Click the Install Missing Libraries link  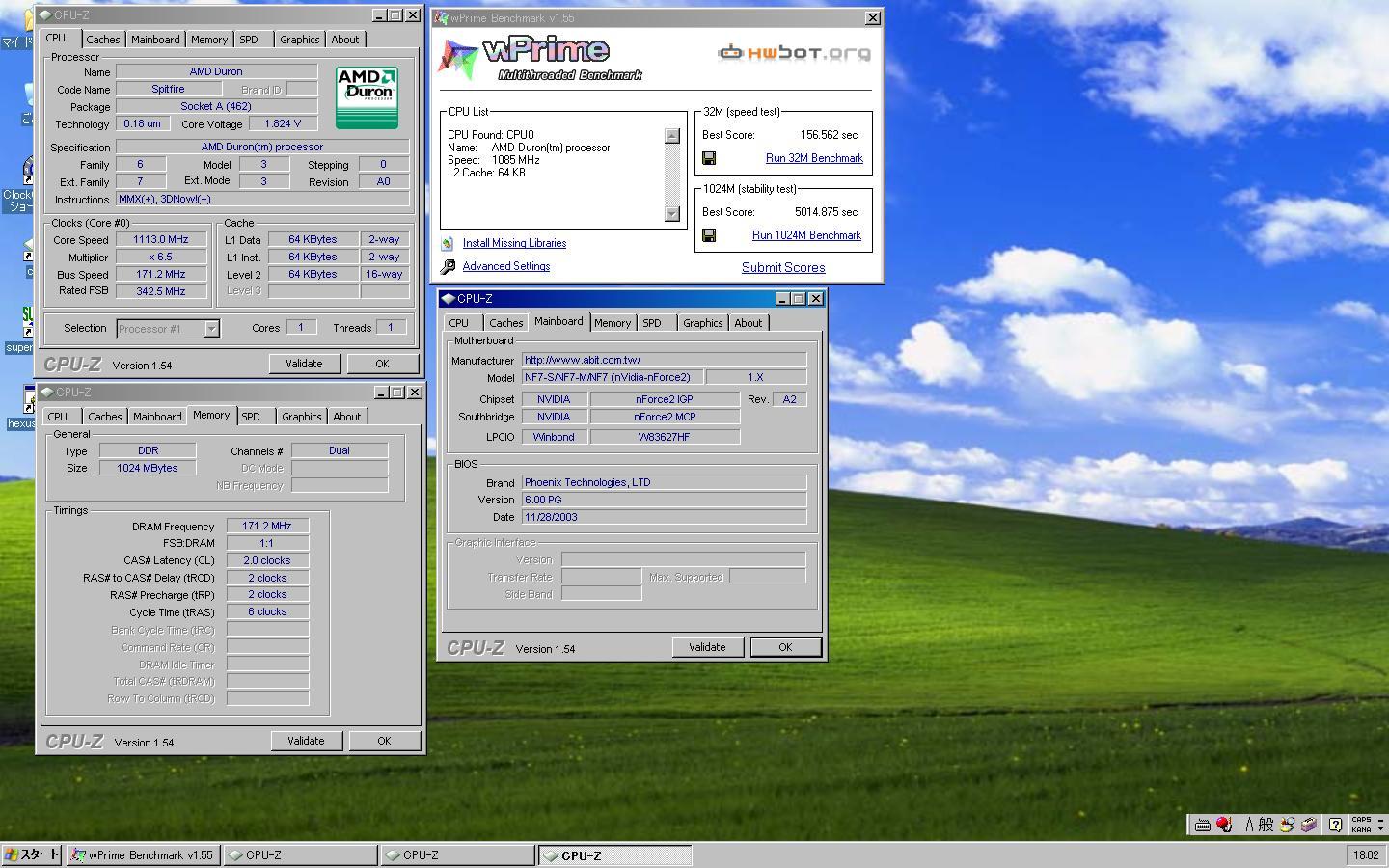[x=514, y=243]
